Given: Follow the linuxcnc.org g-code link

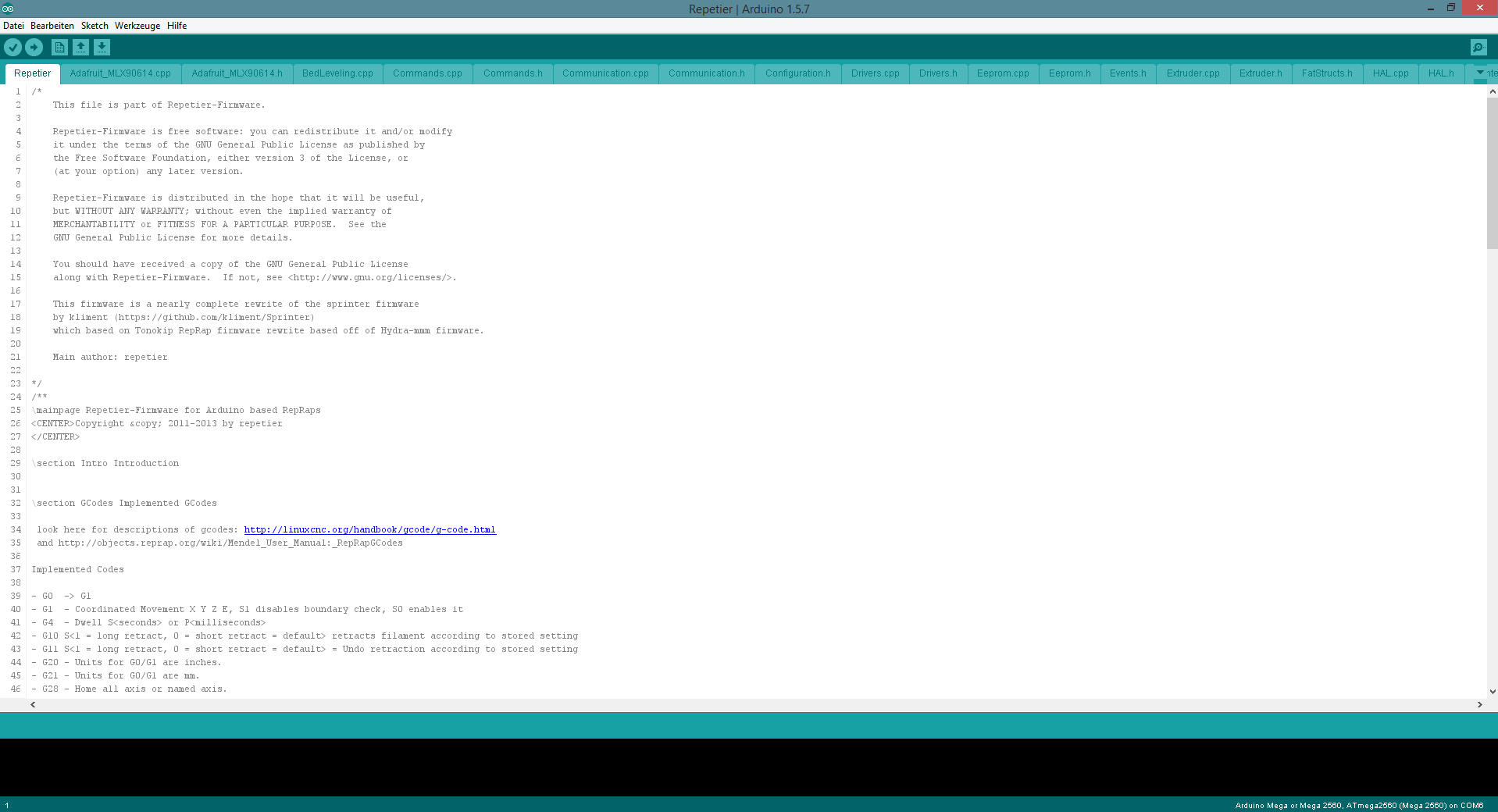Looking at the screenshot, I should (369, 529).
